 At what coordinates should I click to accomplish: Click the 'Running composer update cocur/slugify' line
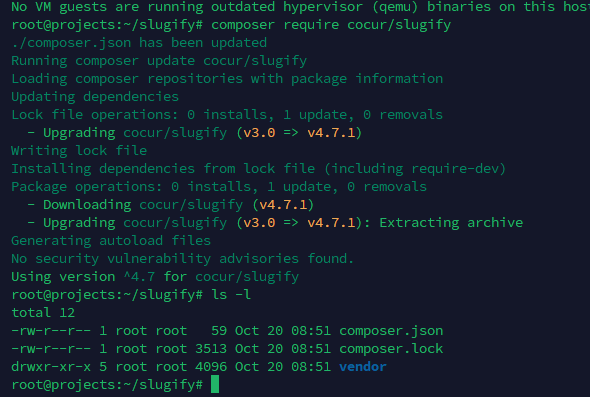point(159,61)
